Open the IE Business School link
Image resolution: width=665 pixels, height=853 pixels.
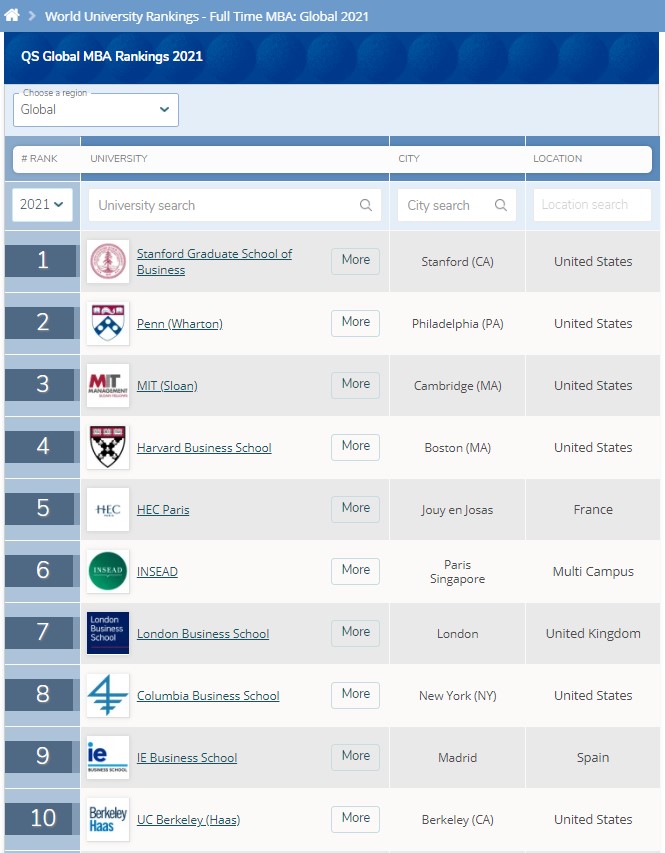click(x=187, y=758)
